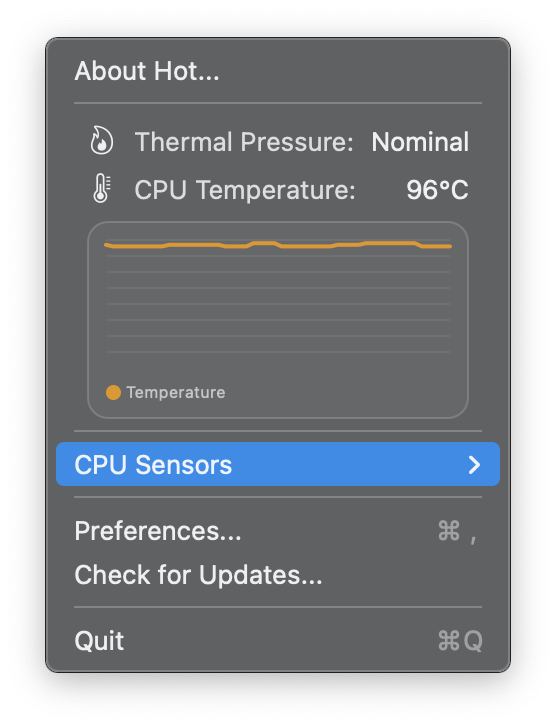Screen dimensions: 556x726
Task: Click the orange Temperature legend dot
Action: 113,392
